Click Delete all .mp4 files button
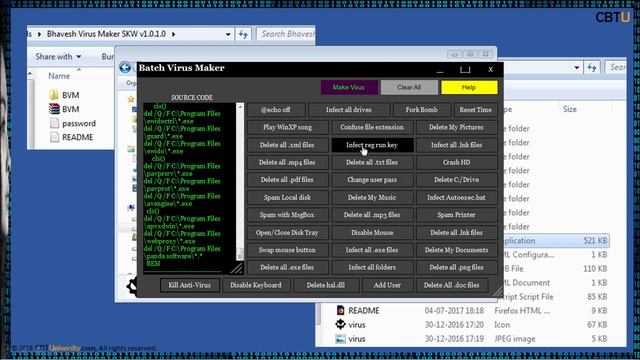This screenshot has width=640, height=360. (x=287, y=162)
